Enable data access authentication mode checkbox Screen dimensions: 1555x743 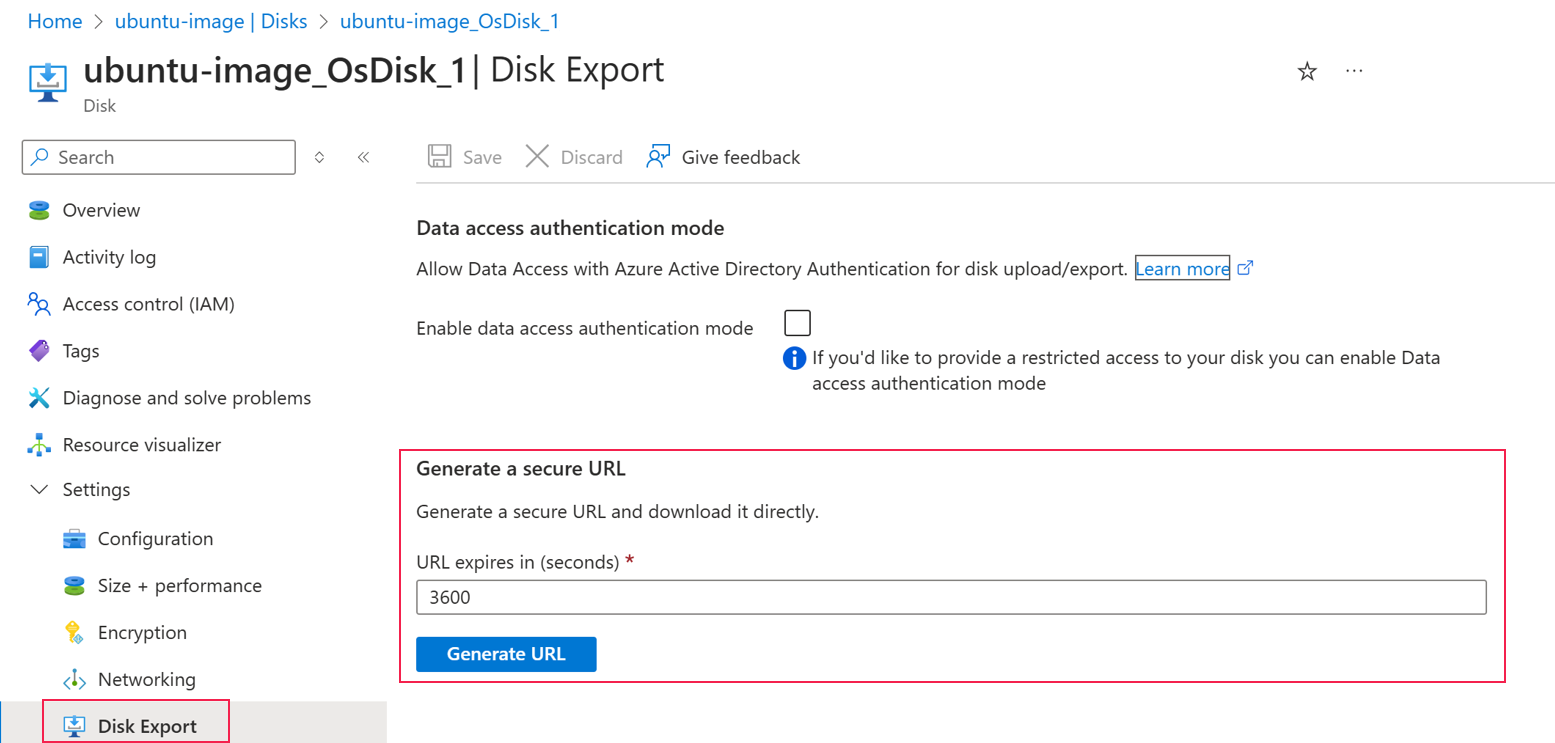[797, 323]
